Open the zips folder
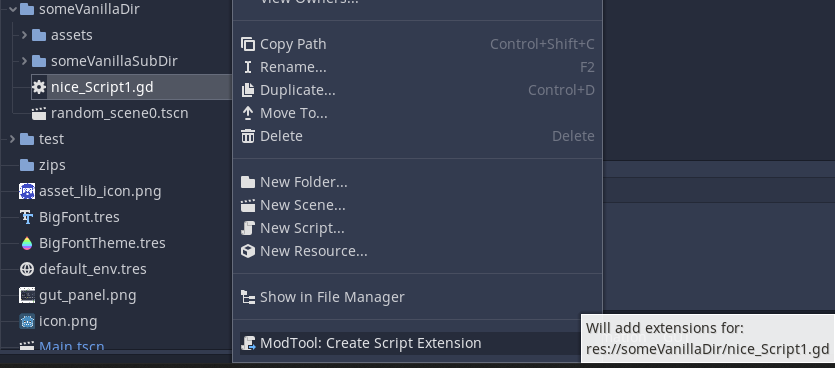The image size is (835, 368). (52, 165)
